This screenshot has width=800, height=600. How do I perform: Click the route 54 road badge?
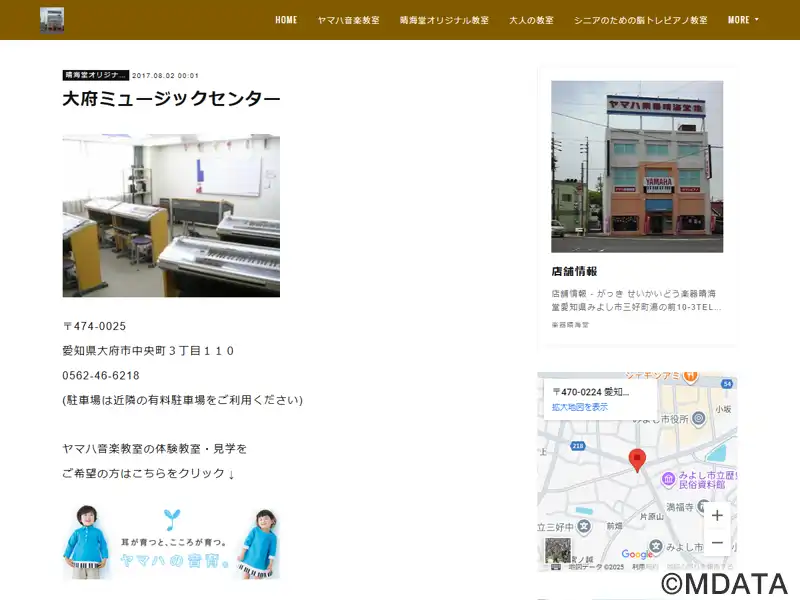(727, 384)
